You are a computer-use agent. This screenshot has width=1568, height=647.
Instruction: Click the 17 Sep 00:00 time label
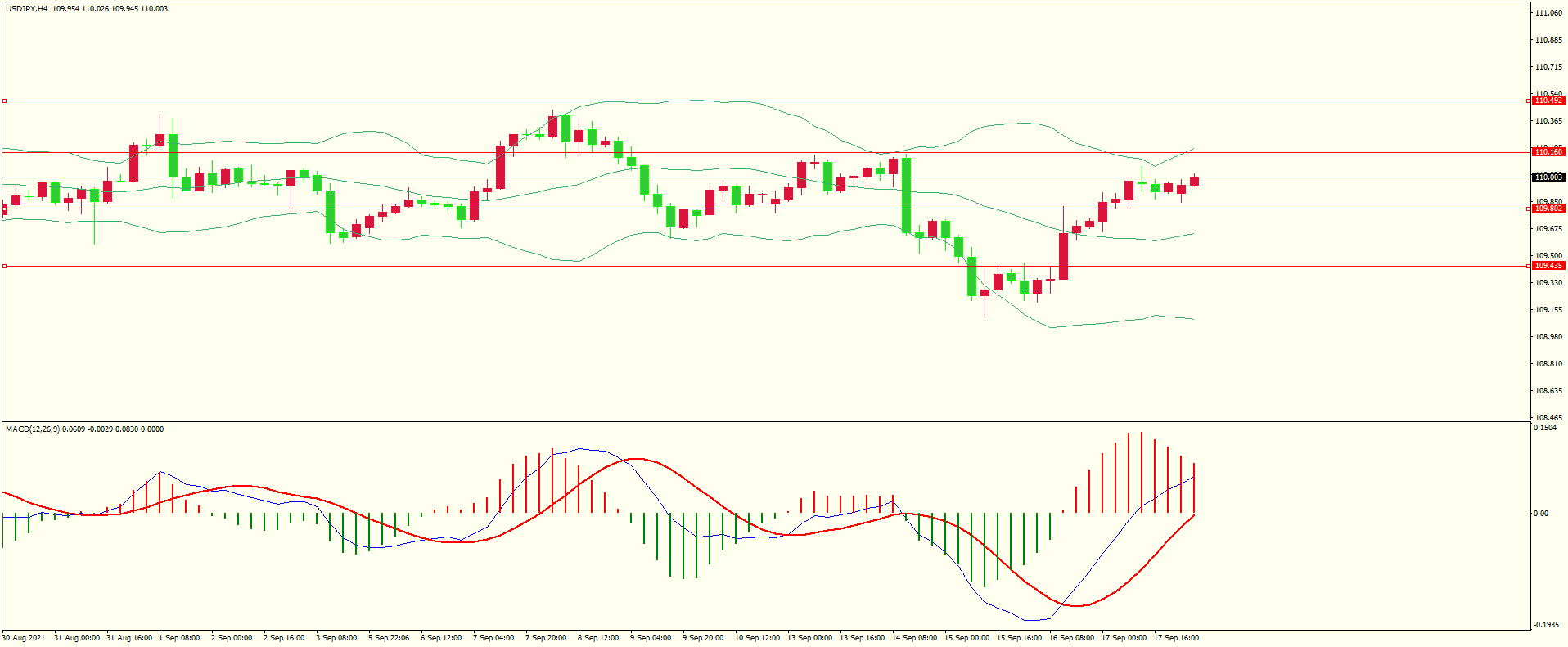[x=1124, y=638]
